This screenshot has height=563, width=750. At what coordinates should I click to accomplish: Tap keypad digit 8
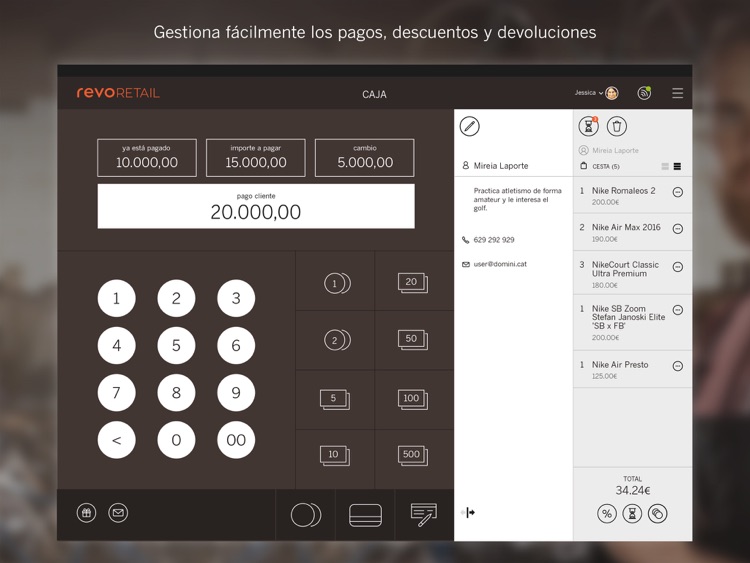176,393
